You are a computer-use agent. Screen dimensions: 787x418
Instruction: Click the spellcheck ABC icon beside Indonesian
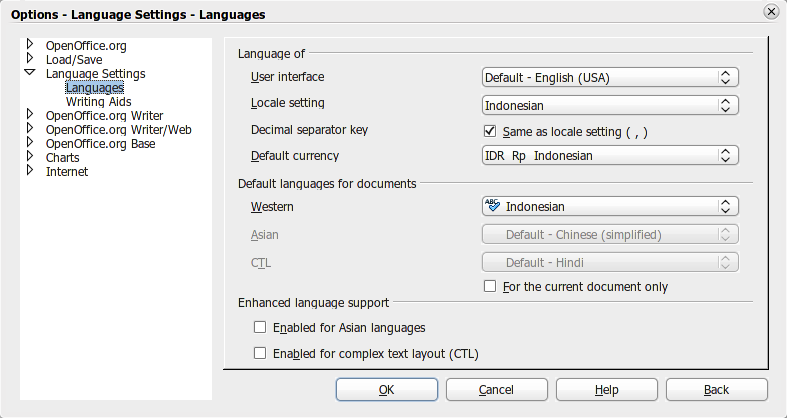pyautogui.click(x=493, y=206)
